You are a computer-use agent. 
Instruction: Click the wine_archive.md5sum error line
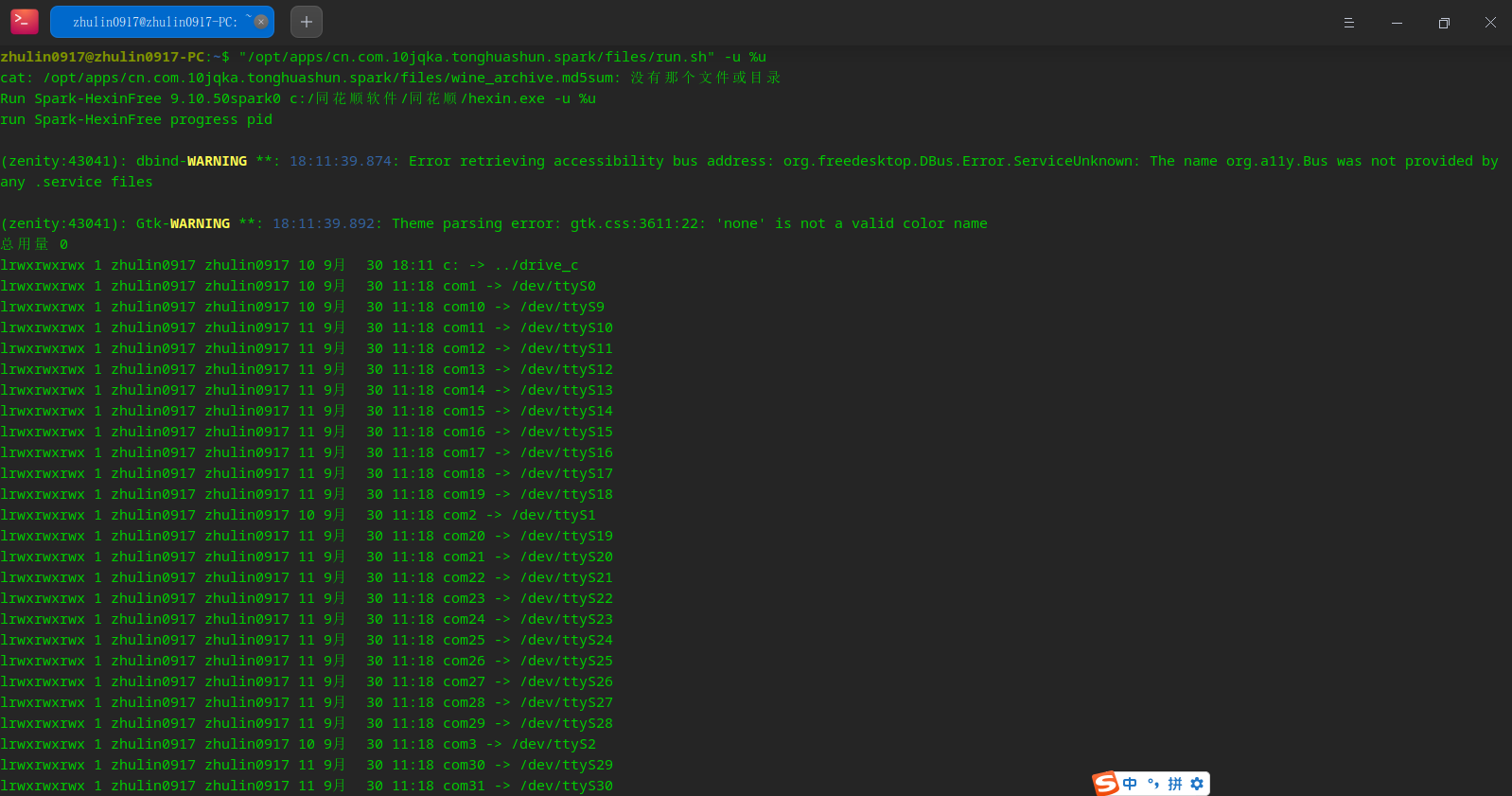click(391, 78)
